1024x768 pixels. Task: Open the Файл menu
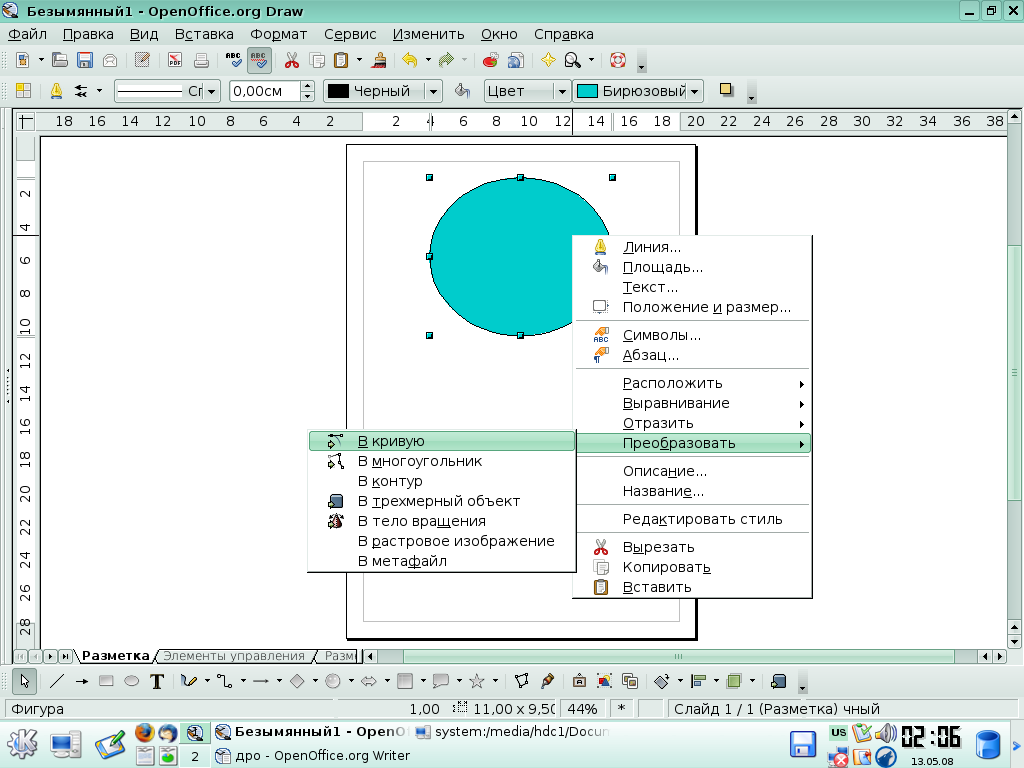tap(27, 34)
